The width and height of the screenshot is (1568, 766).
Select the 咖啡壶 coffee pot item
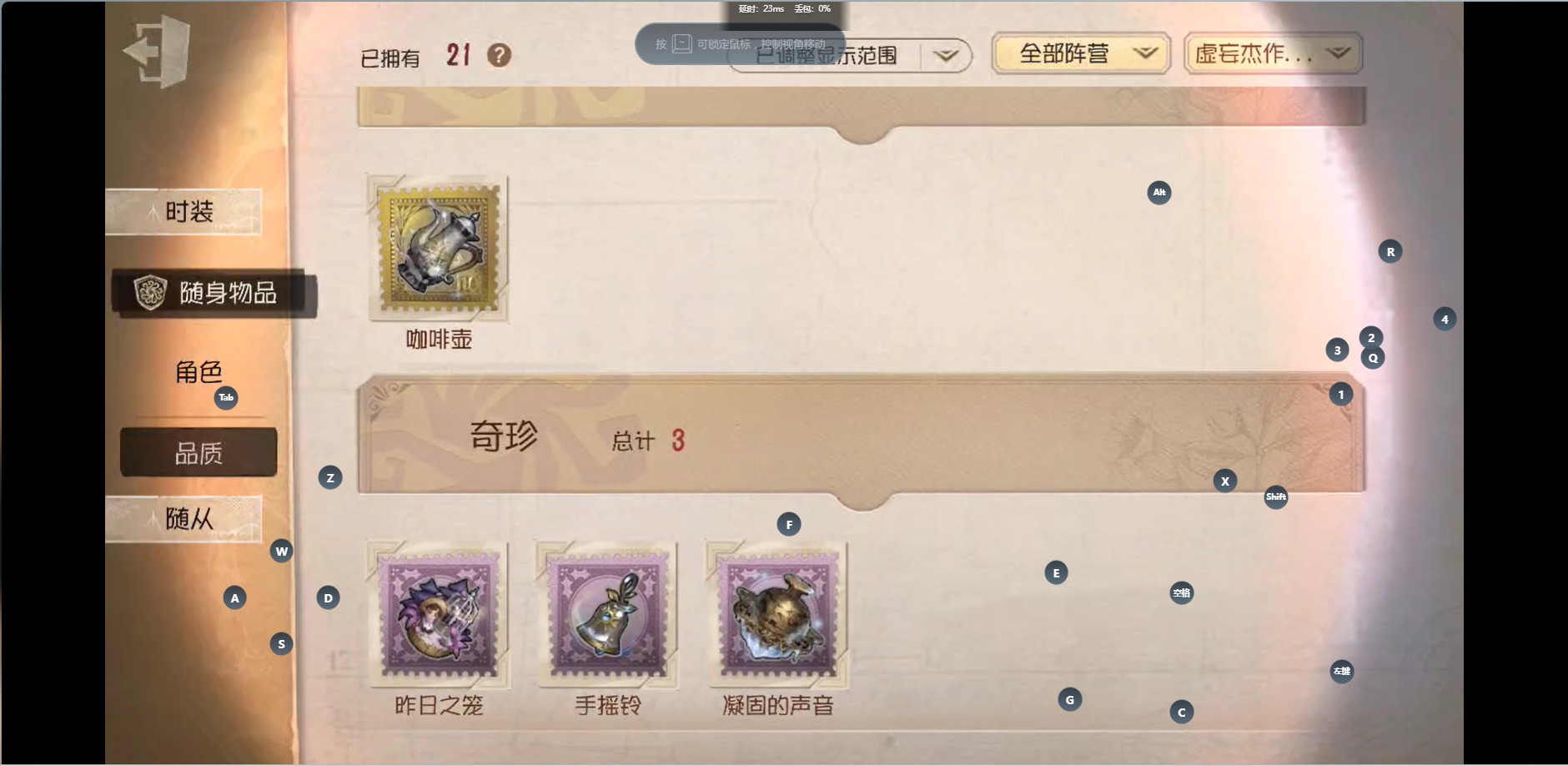pyautogui.click(x=438, y=249)
